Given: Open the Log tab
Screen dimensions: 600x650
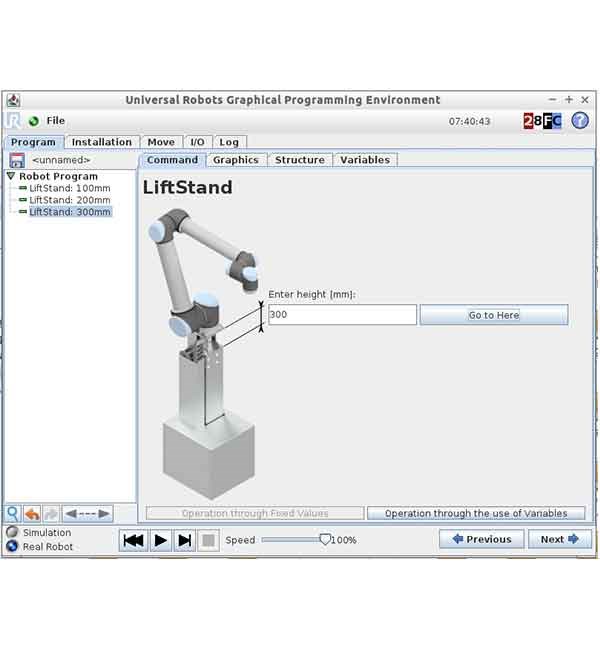Looking at the screenshot, I should (x=229, y=142).
